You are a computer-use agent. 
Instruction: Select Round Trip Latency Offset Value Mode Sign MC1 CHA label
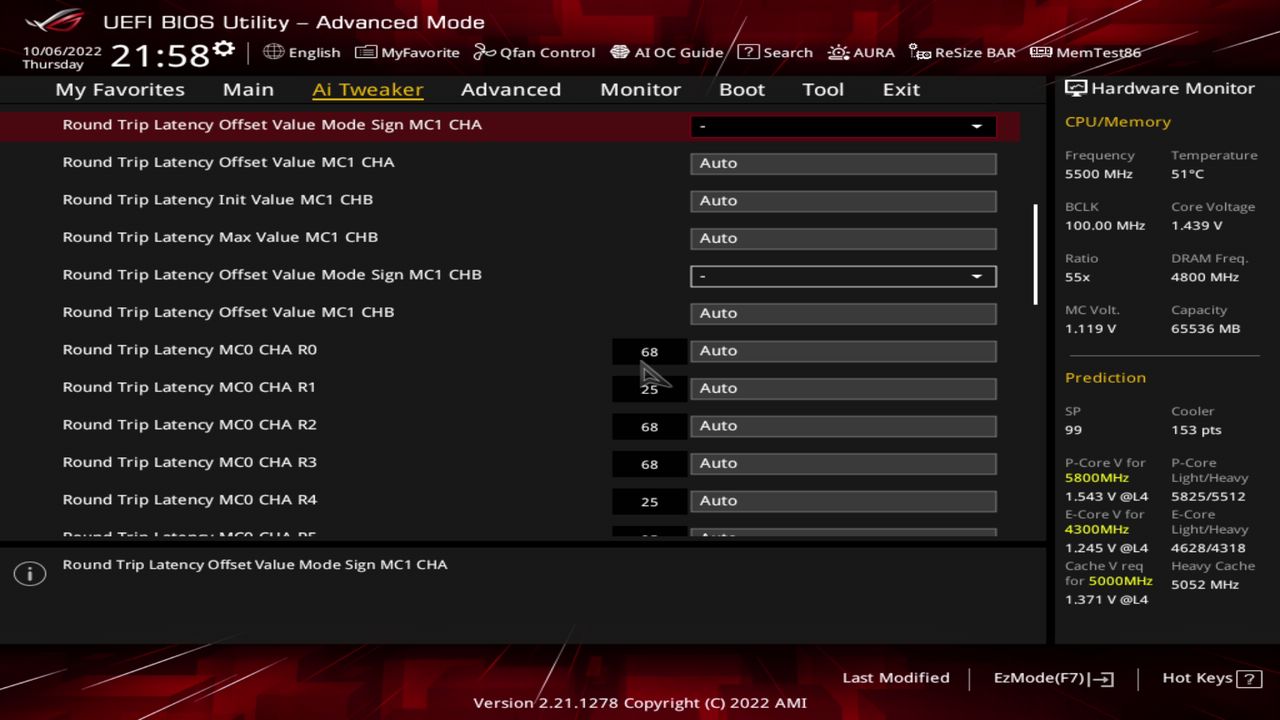click(272, 124)
